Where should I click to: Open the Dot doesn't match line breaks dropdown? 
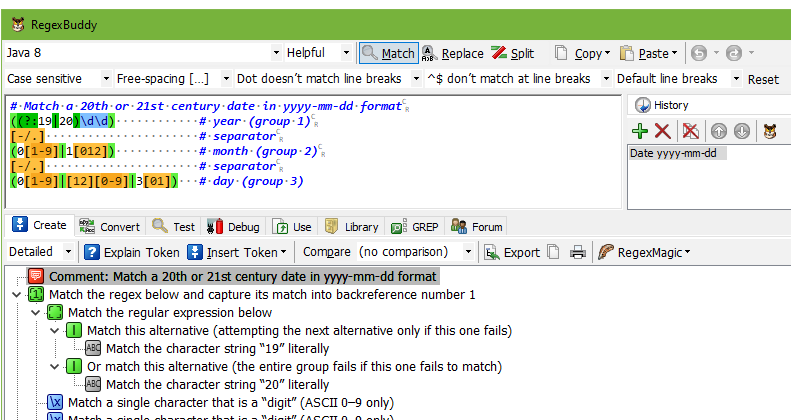[416, 79]
